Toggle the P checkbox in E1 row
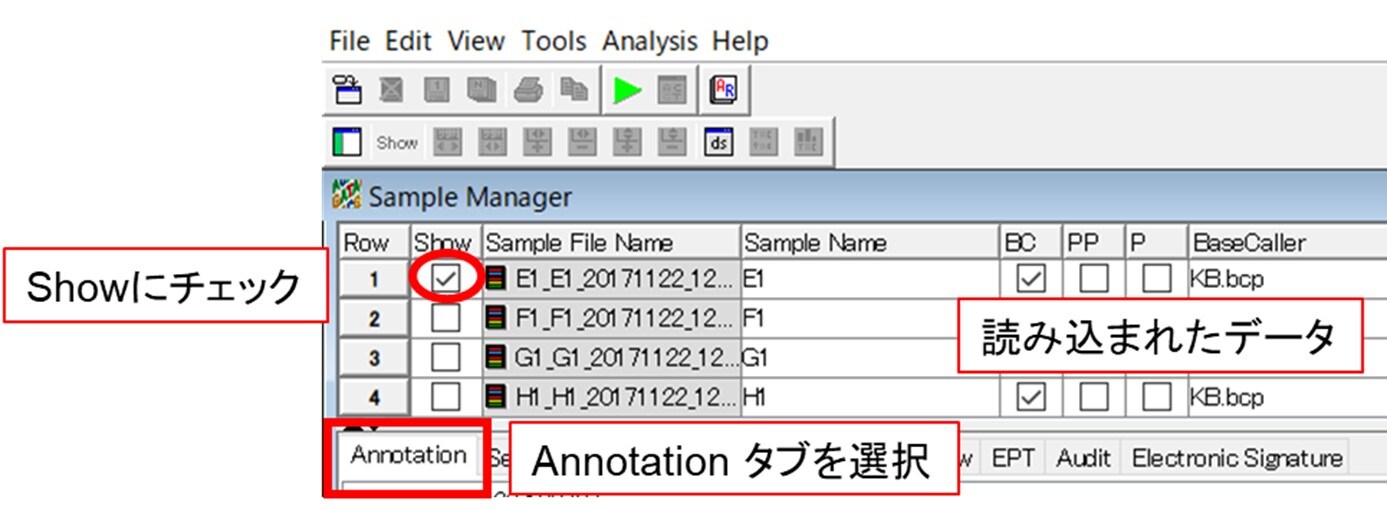1387x510 pixels. click(1156, 280)
